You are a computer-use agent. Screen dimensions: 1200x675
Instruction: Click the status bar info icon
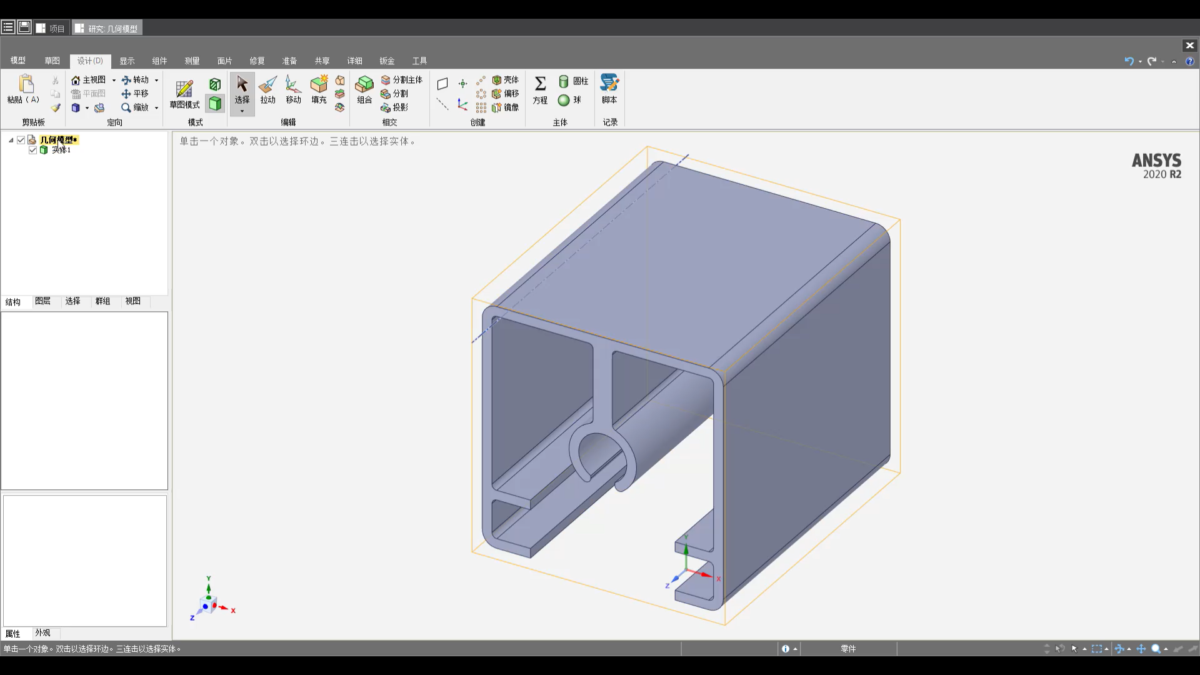click(786, 649)
